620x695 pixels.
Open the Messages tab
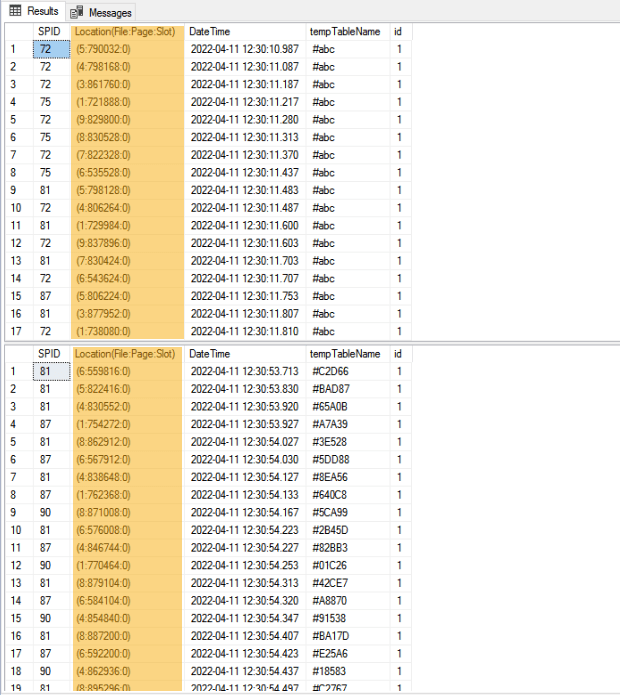tap(101, 12)
